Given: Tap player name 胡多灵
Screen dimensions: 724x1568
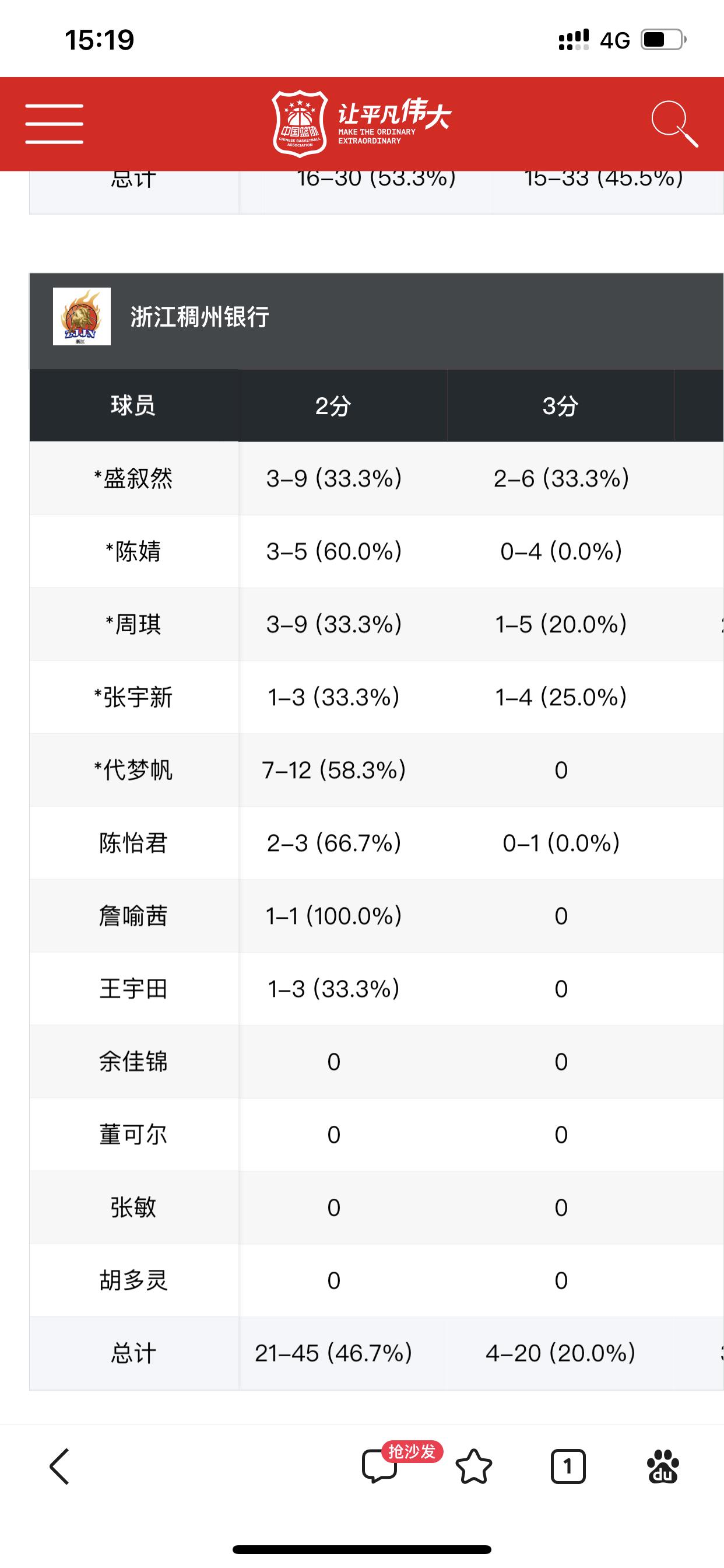Looking at the screenshot, I should coord(133,1280).
